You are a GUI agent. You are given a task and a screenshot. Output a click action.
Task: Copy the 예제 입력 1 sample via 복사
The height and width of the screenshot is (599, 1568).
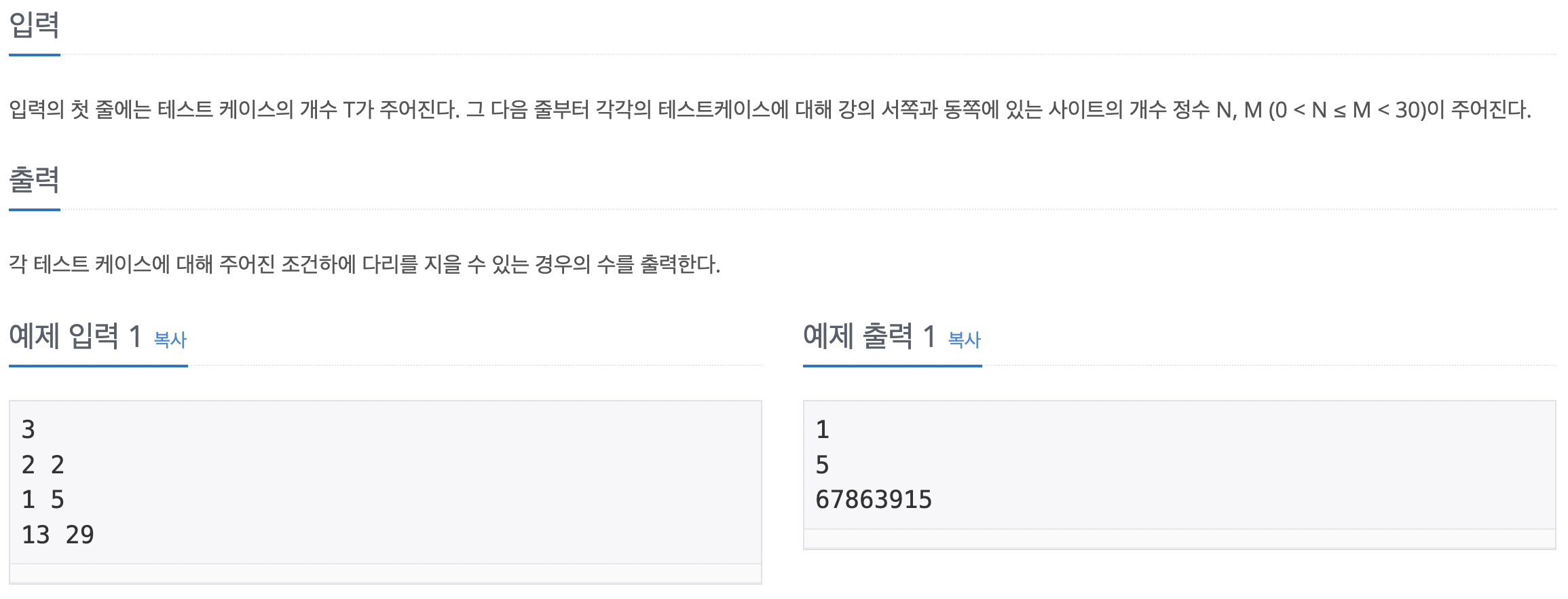point(170,340)
